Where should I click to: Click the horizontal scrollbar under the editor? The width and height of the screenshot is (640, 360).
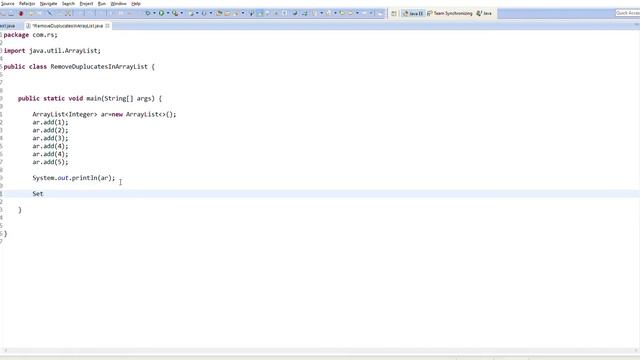[320, 351]
